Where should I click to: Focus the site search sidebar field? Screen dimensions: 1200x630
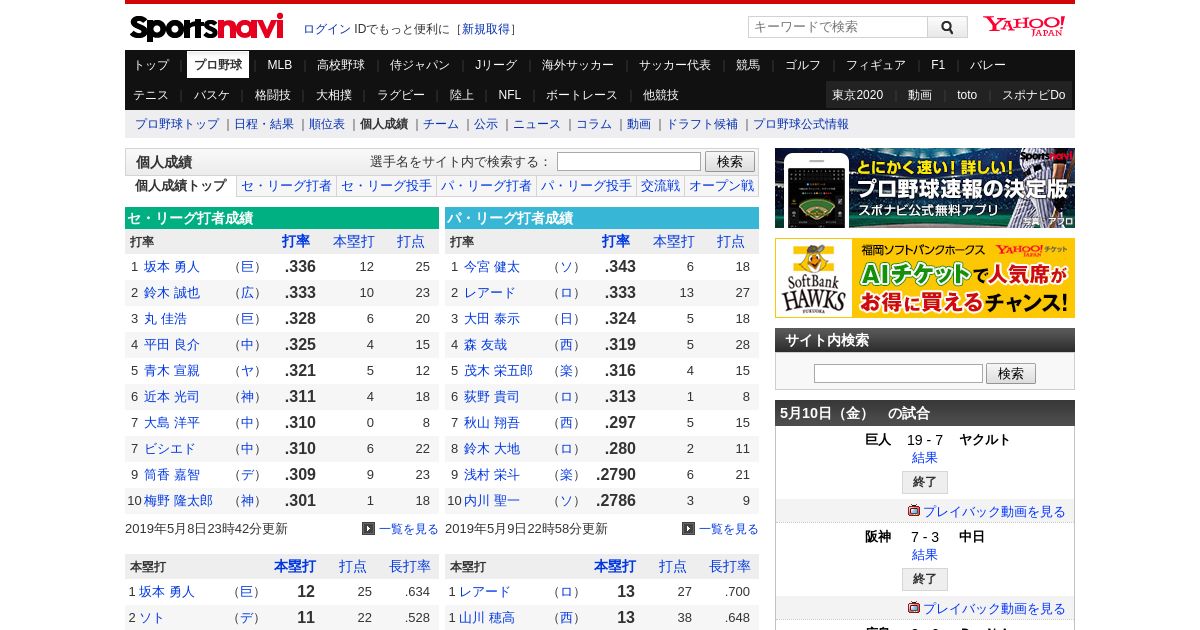(898, 373)
